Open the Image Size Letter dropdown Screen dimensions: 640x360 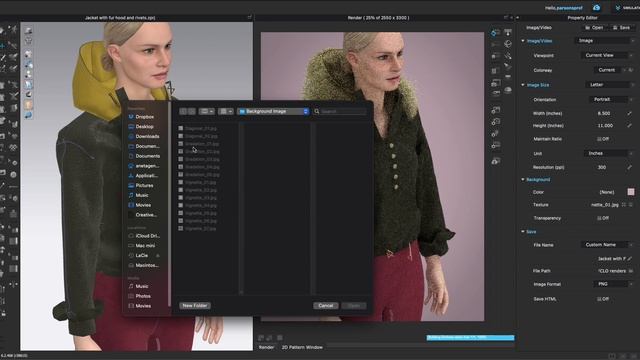[x=610, y=85]
